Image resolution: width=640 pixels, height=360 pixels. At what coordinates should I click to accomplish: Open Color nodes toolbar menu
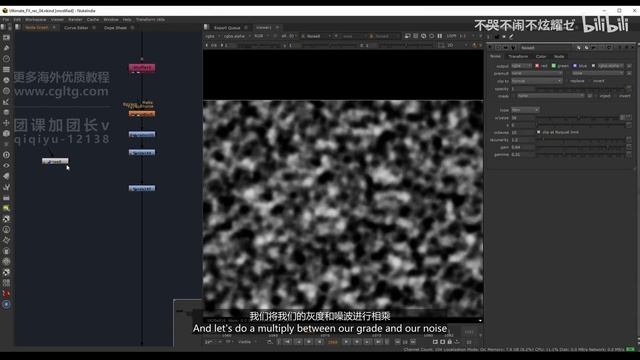6,80
